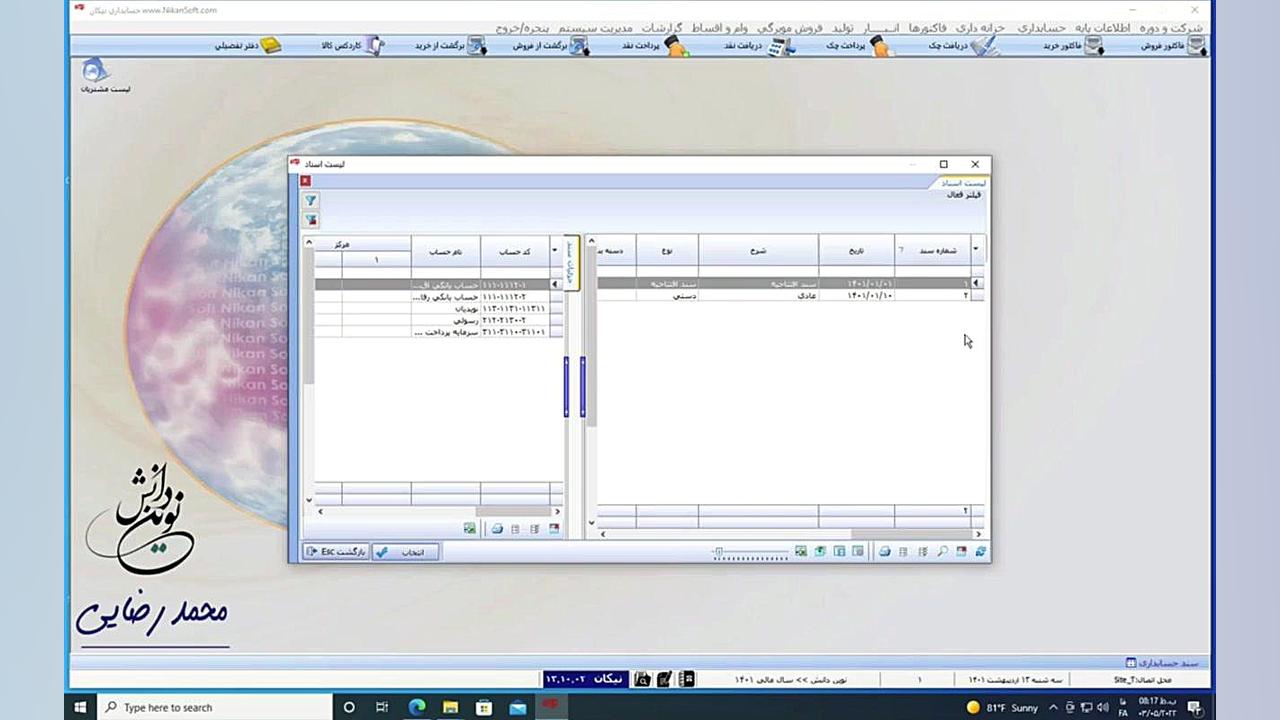The image size is (1280, 720).
Task: Sort by the تاریخ column header
Action: 856,251
